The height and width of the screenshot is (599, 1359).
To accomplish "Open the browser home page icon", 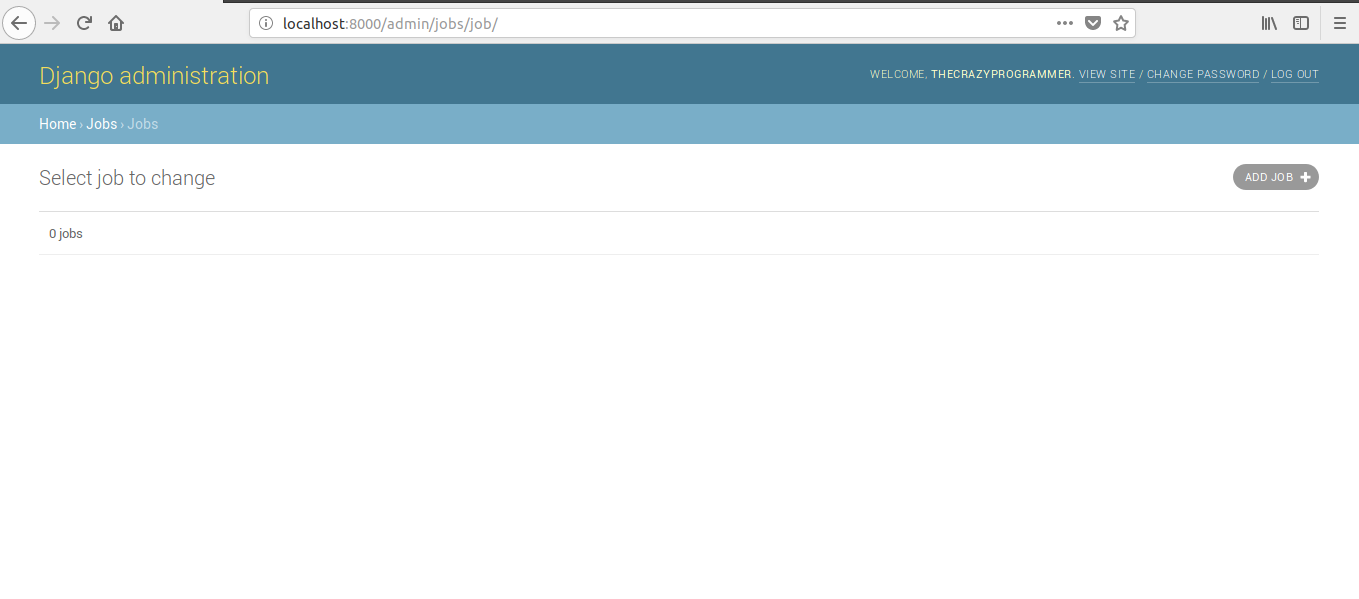I will (x=116, y=23).
